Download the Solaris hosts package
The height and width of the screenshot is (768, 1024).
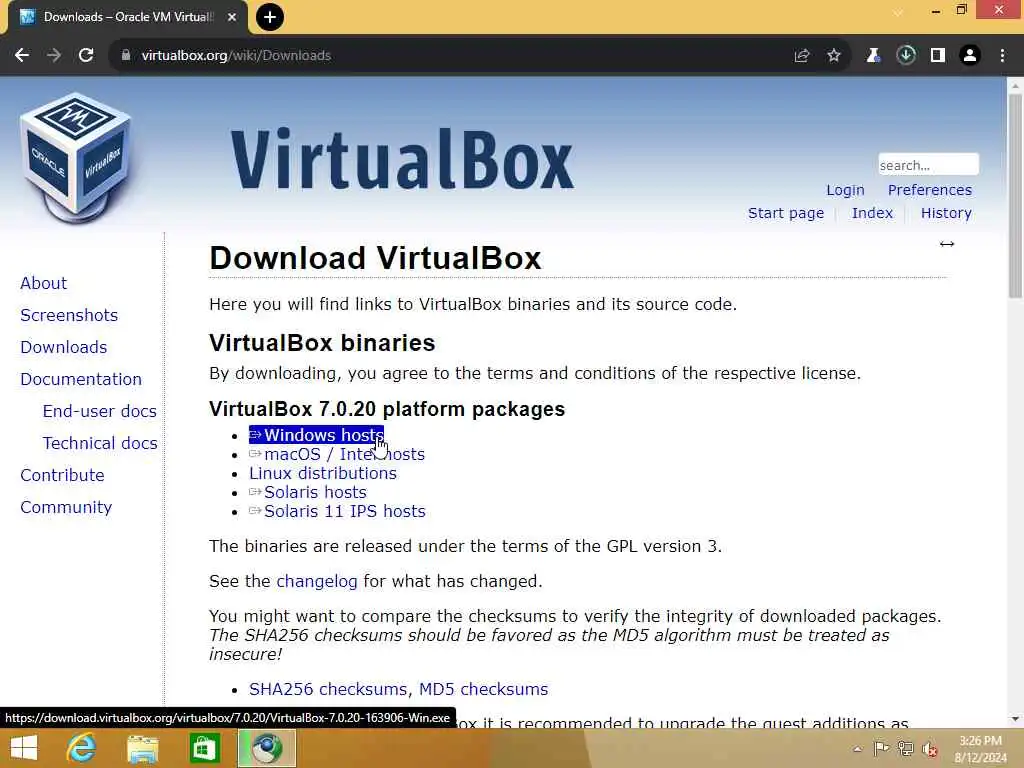click(308, 492)
